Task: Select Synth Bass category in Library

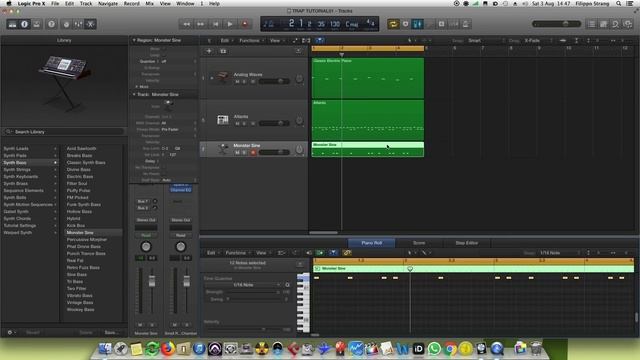Action: 30,162
